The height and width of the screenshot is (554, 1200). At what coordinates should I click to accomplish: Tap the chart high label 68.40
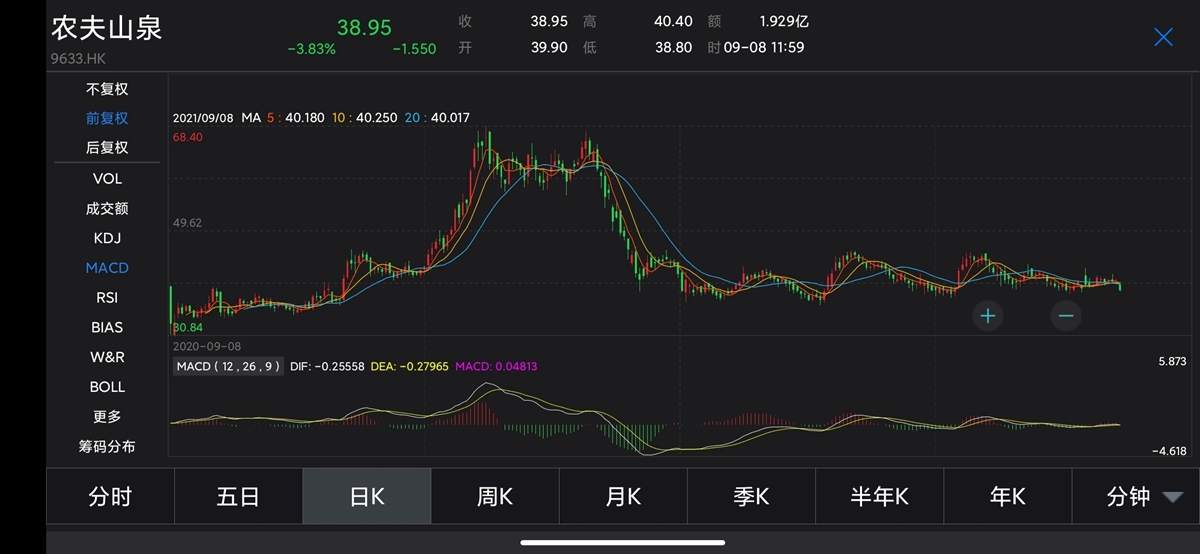click(187, 137)
